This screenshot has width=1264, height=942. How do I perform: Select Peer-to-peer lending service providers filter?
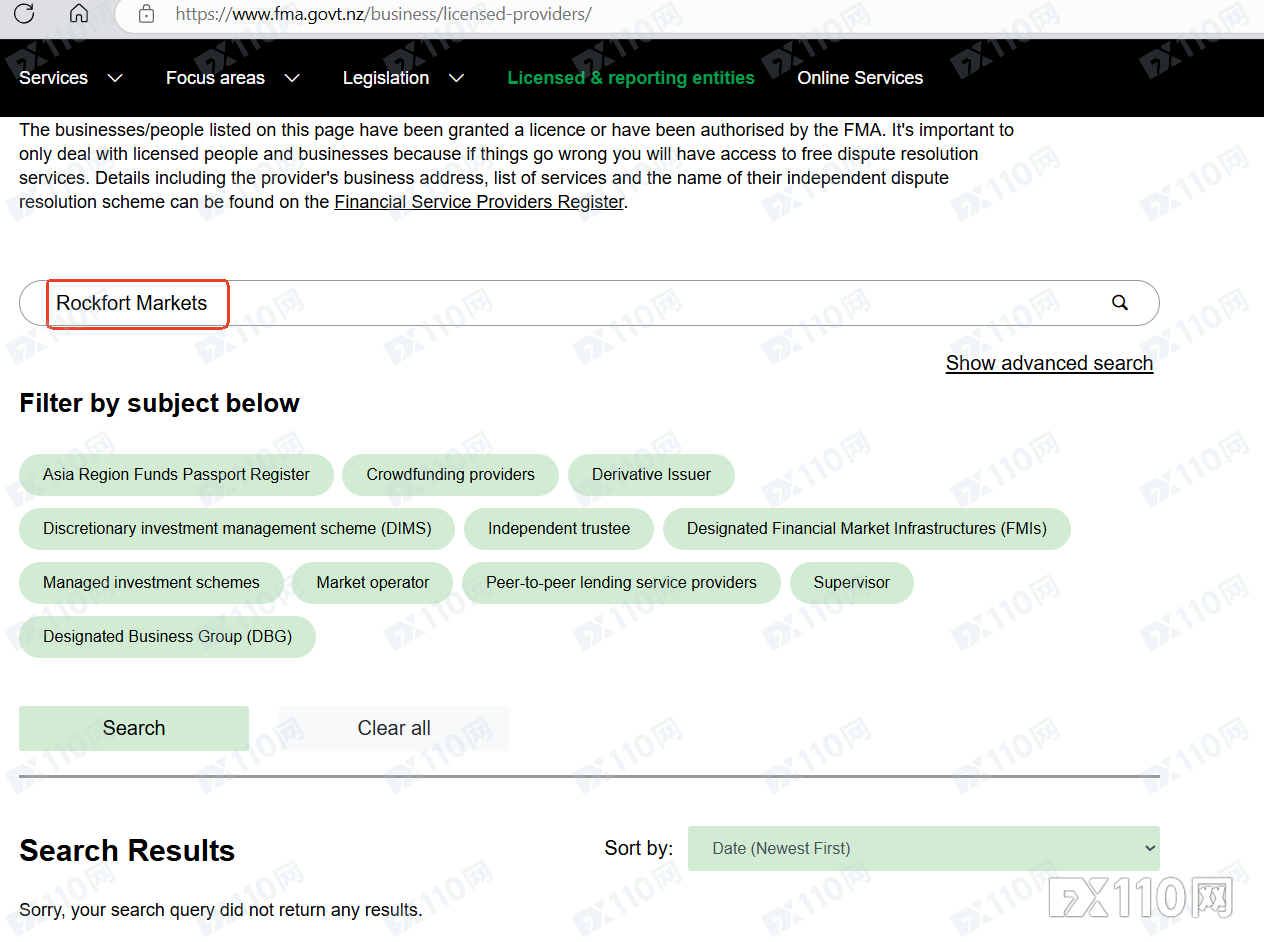point(621,583)
